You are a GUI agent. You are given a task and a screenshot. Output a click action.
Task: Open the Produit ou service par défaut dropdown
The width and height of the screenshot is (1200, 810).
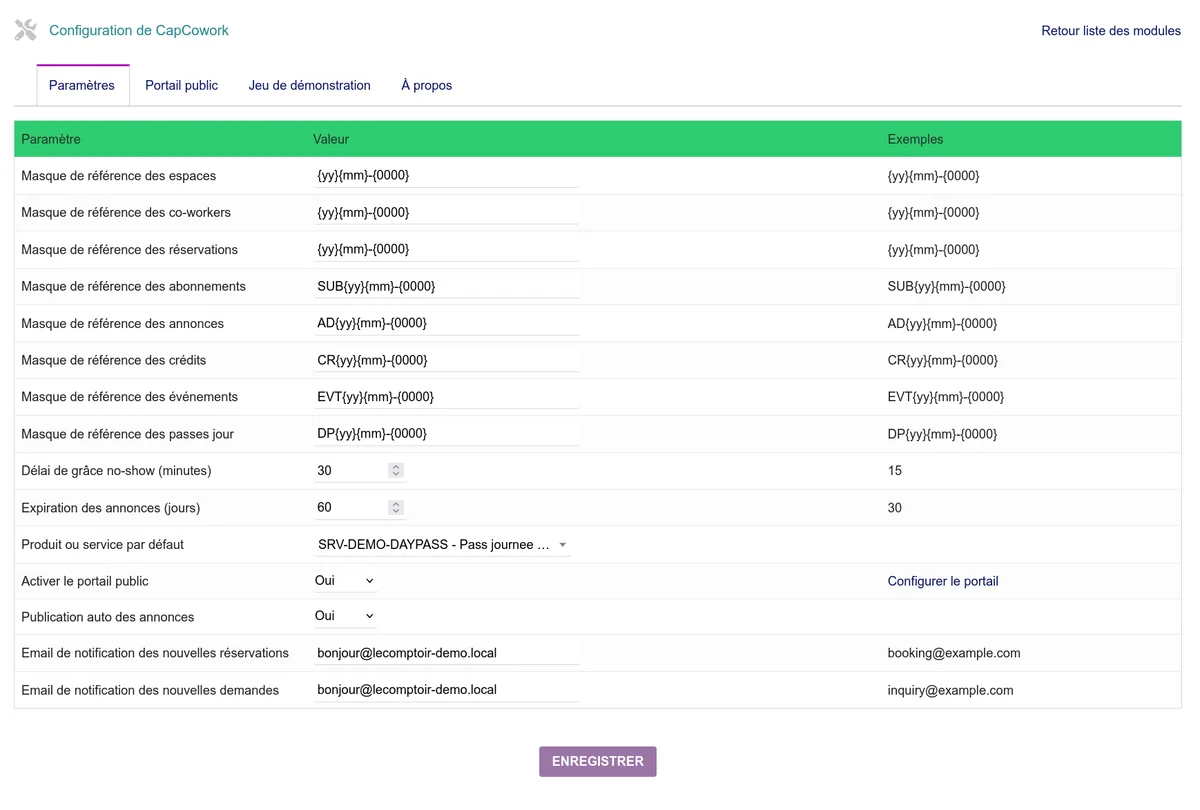442,545
